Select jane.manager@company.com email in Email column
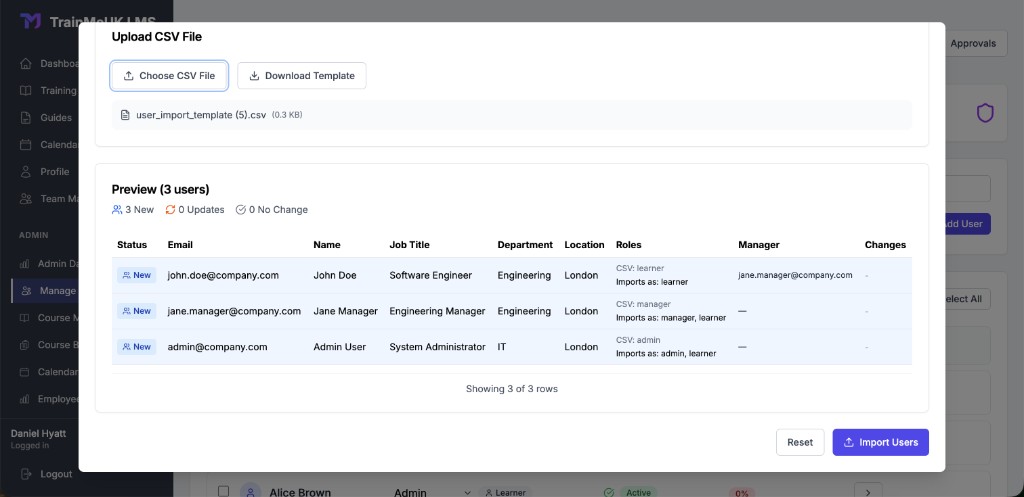Viewport: 1024px width, 497px height. [234, 311]
